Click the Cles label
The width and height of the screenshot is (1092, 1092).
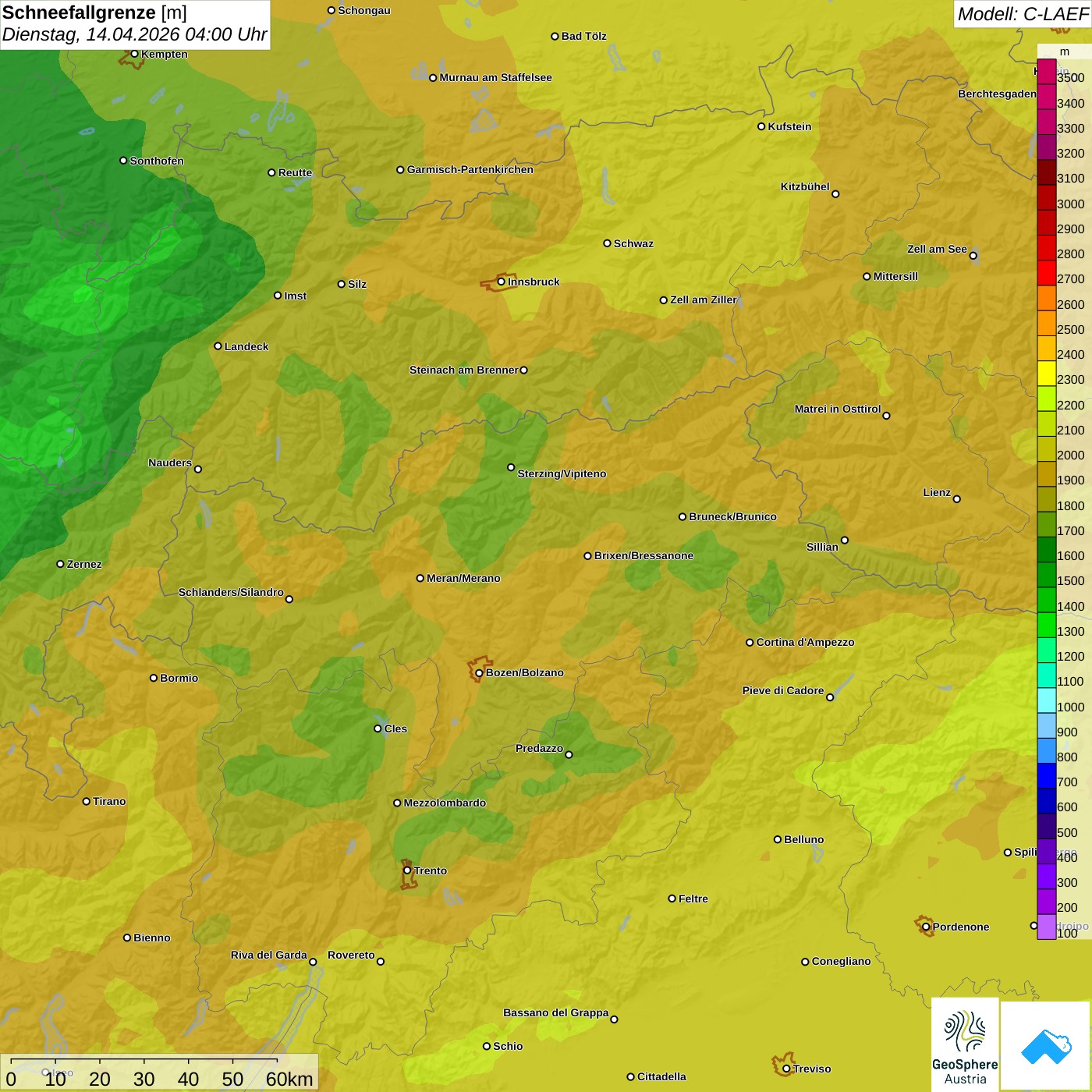pyautogui.click(x=395, y=729)
